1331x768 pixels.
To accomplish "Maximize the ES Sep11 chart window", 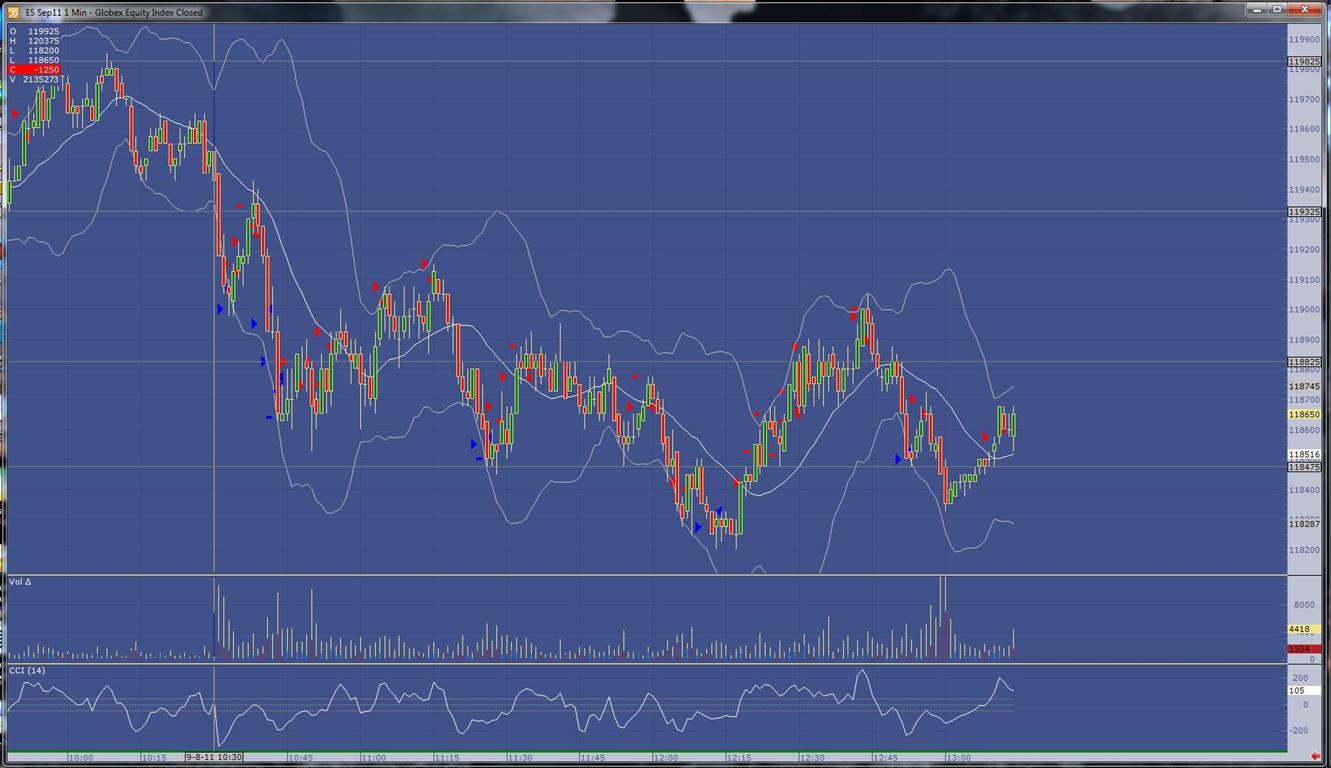I will tap(1277, 9).
